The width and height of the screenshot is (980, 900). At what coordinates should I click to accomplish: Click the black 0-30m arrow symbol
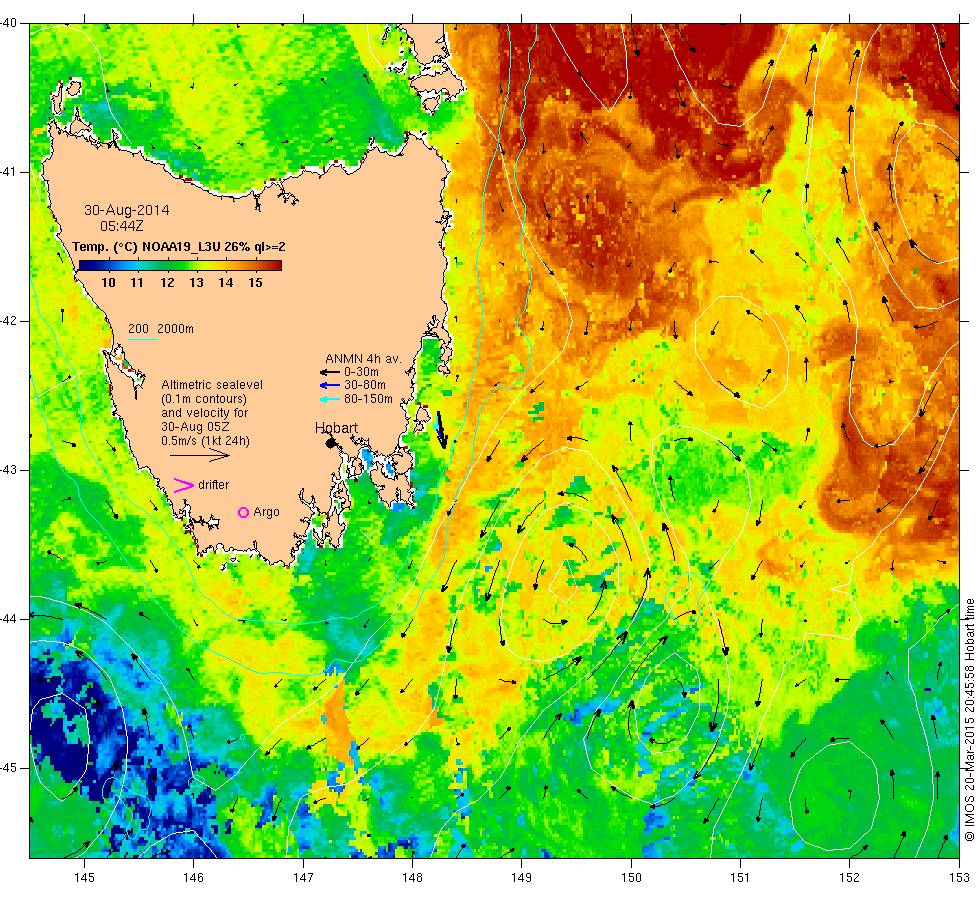329,372
